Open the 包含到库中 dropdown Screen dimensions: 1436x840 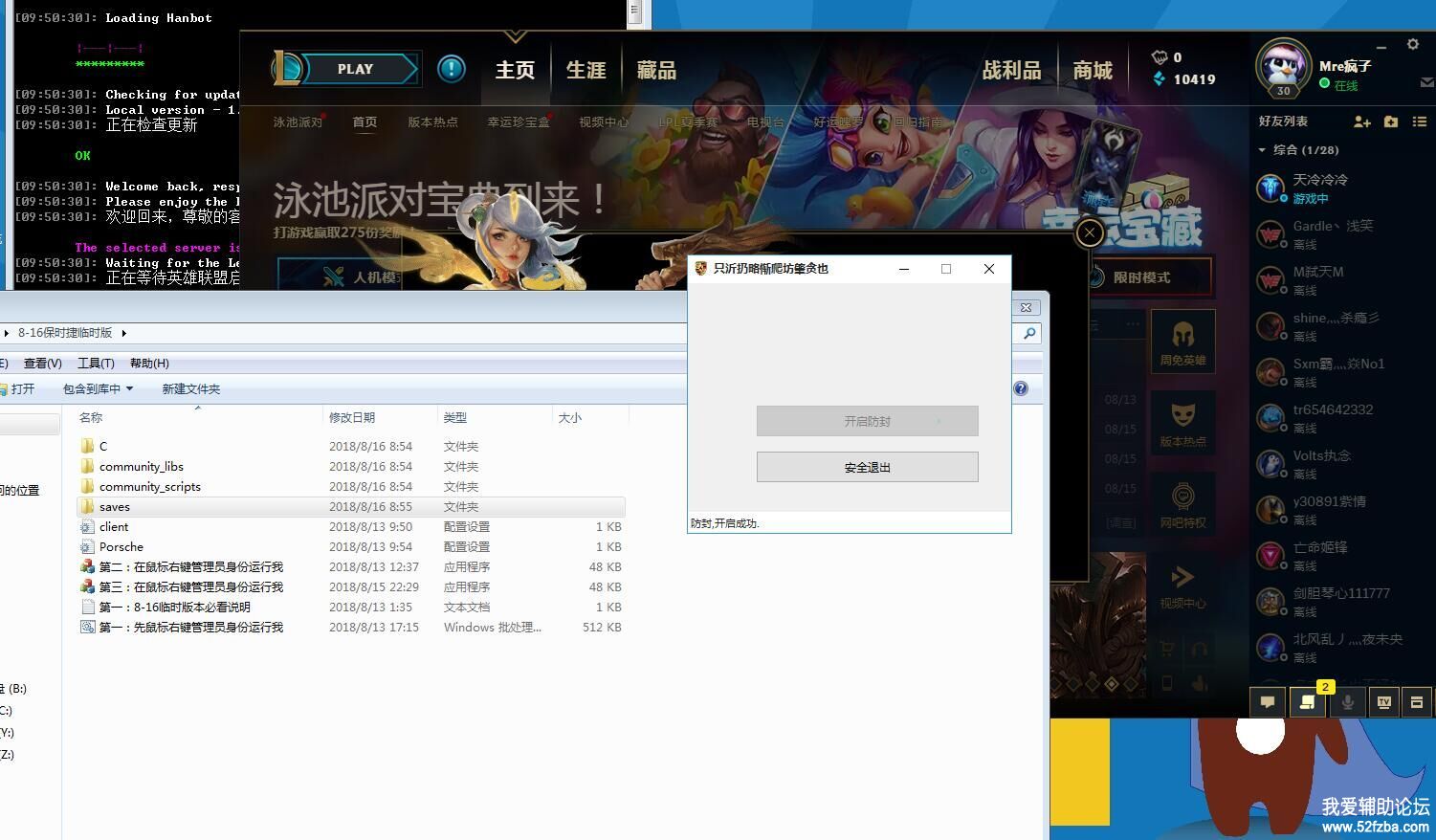(x=98, y=388)
